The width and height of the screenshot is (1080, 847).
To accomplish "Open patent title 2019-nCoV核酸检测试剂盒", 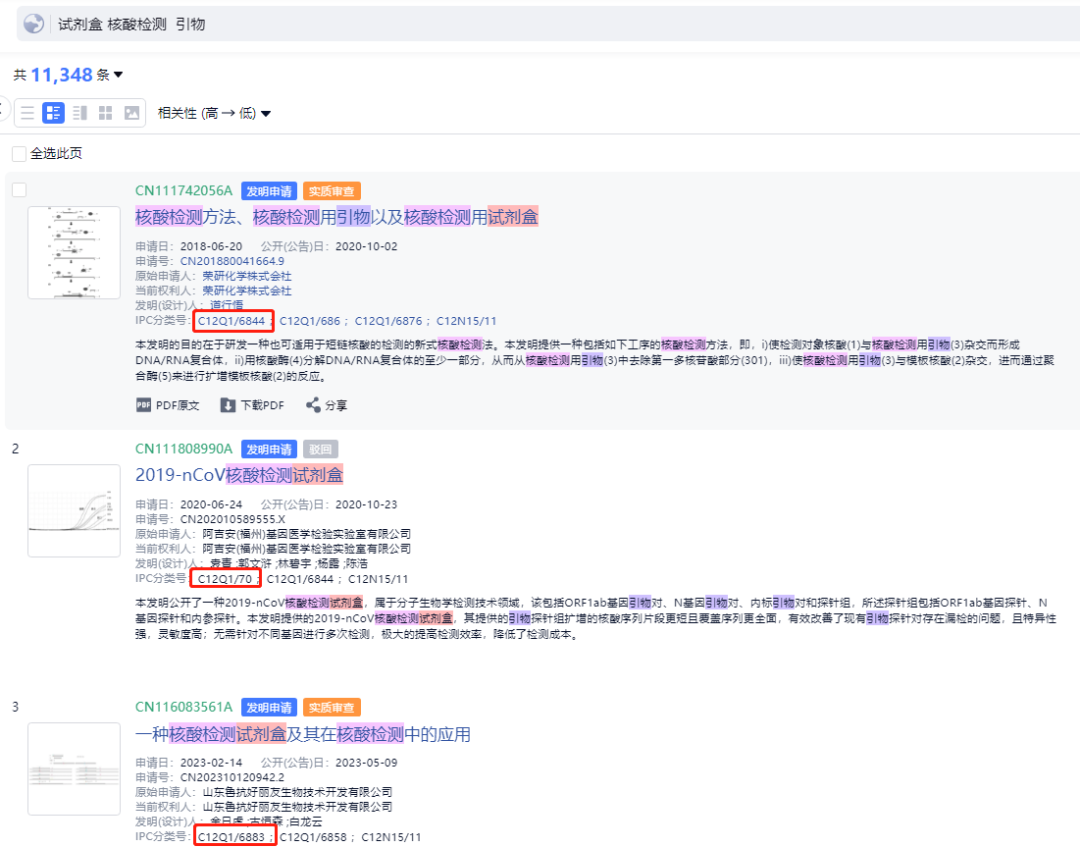I will coord(239,474).
